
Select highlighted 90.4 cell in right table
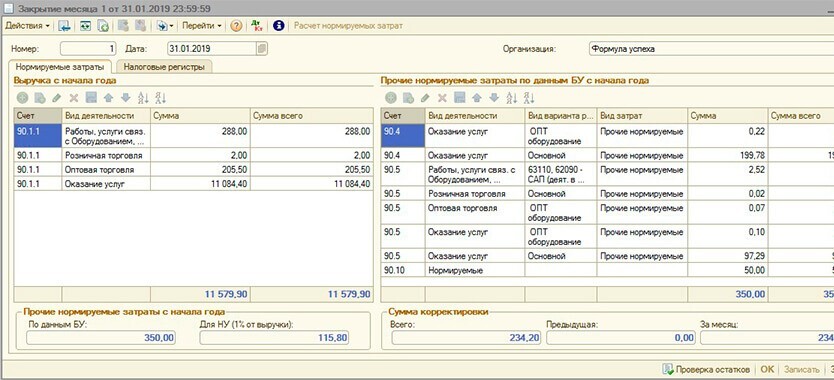[403, 136]
